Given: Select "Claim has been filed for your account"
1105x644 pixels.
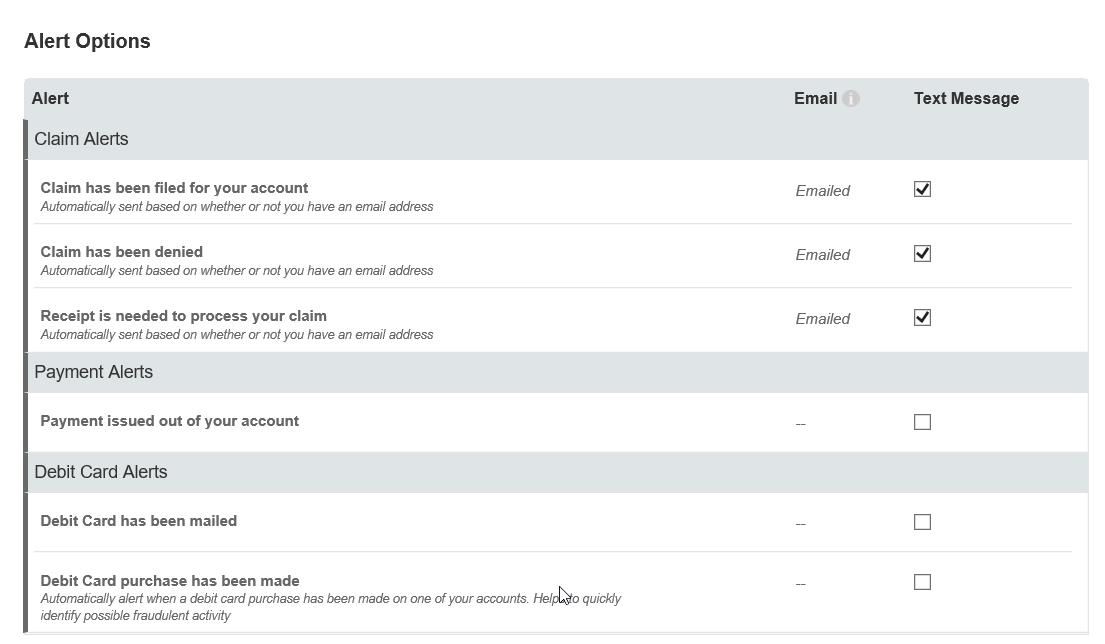Looking at the screenshot, I should [x=174, y=188].
